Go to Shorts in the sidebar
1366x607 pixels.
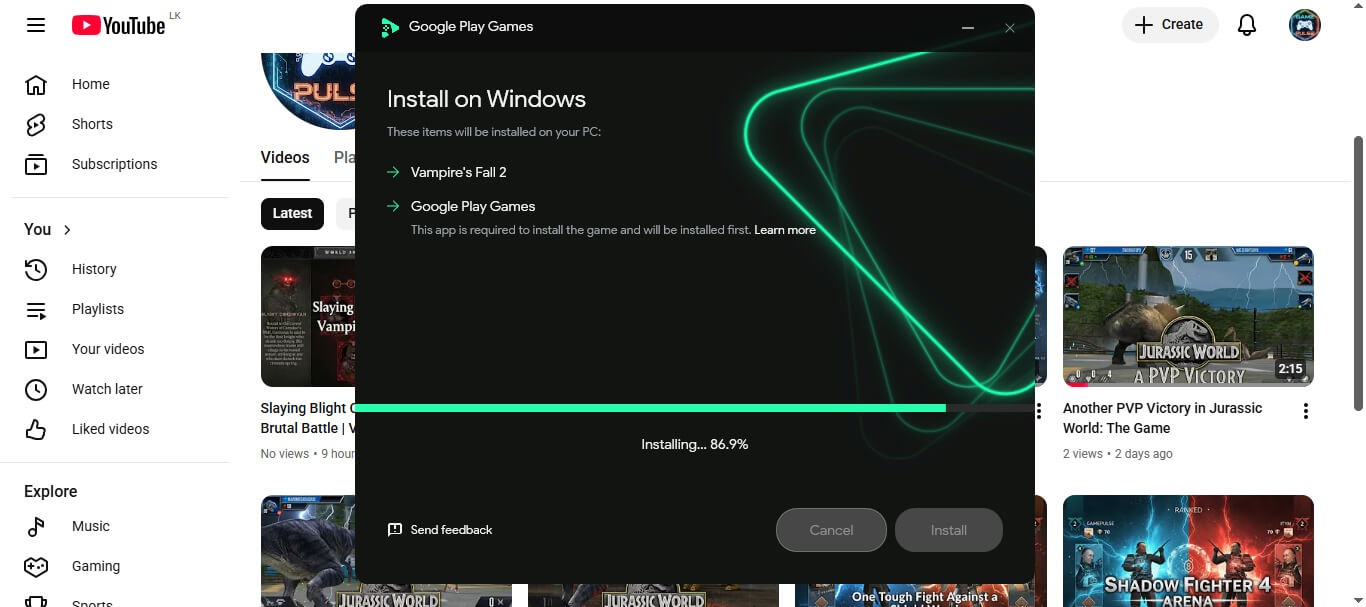92,124
